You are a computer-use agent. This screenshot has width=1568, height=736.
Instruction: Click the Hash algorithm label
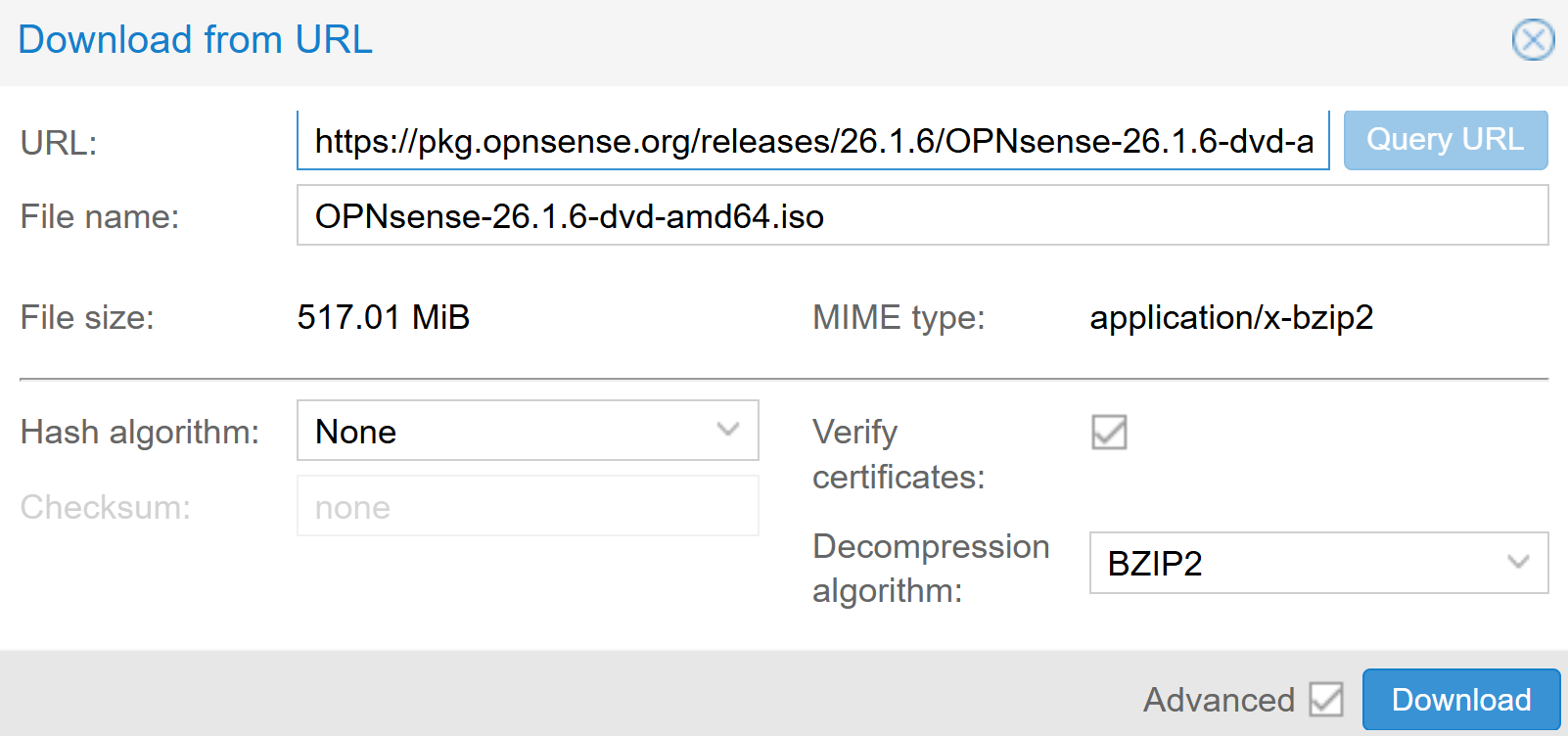tap(140, 432)
